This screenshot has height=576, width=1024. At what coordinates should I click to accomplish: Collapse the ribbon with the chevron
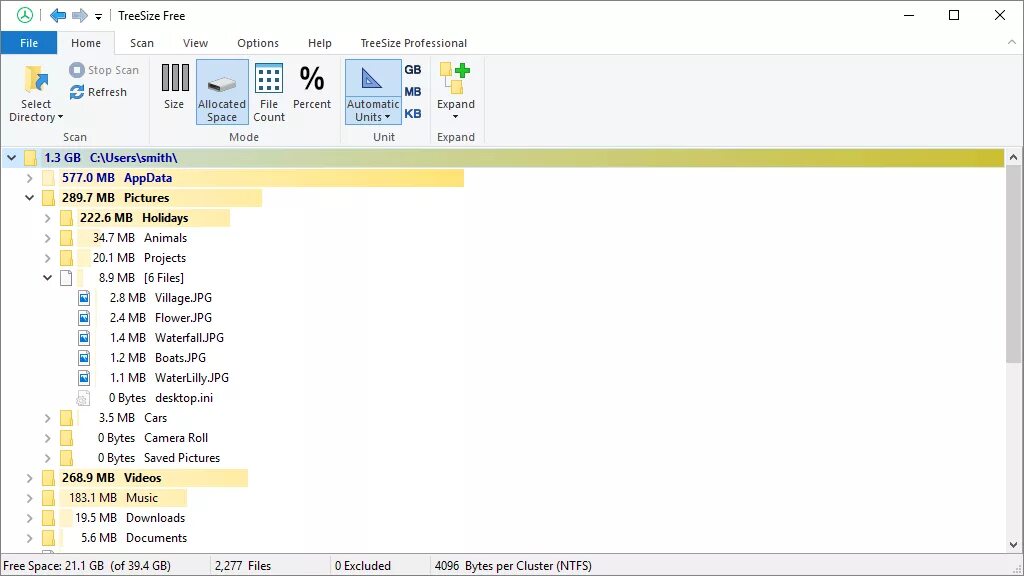(1012, 42)
